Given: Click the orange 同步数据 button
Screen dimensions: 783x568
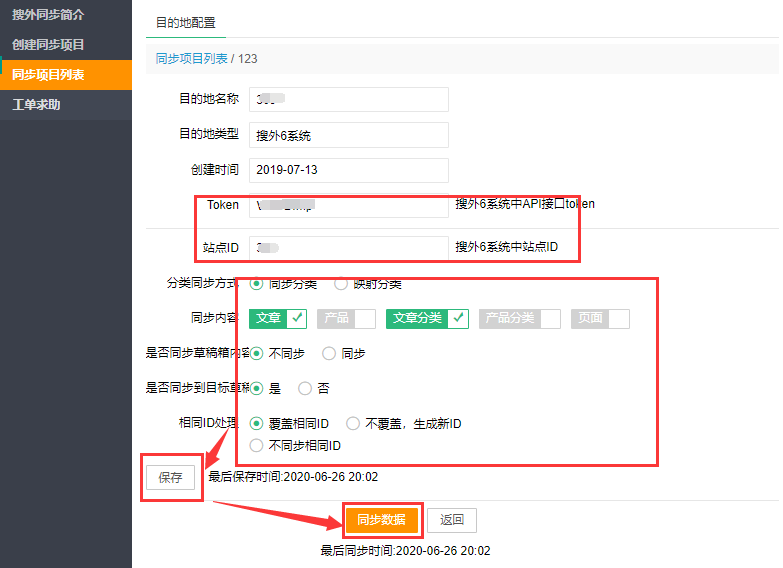Looking at the screenshot, I should point(381,520).
